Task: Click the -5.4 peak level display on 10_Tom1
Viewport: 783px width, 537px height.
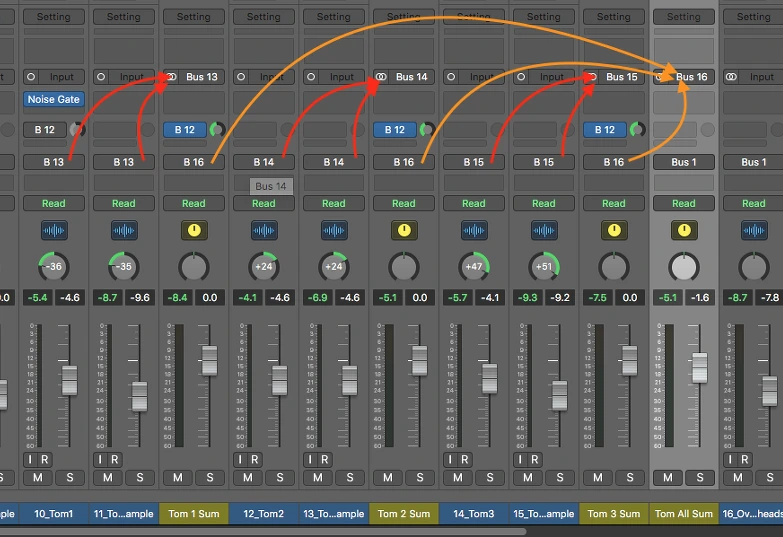Action: [x=37, y=298]
